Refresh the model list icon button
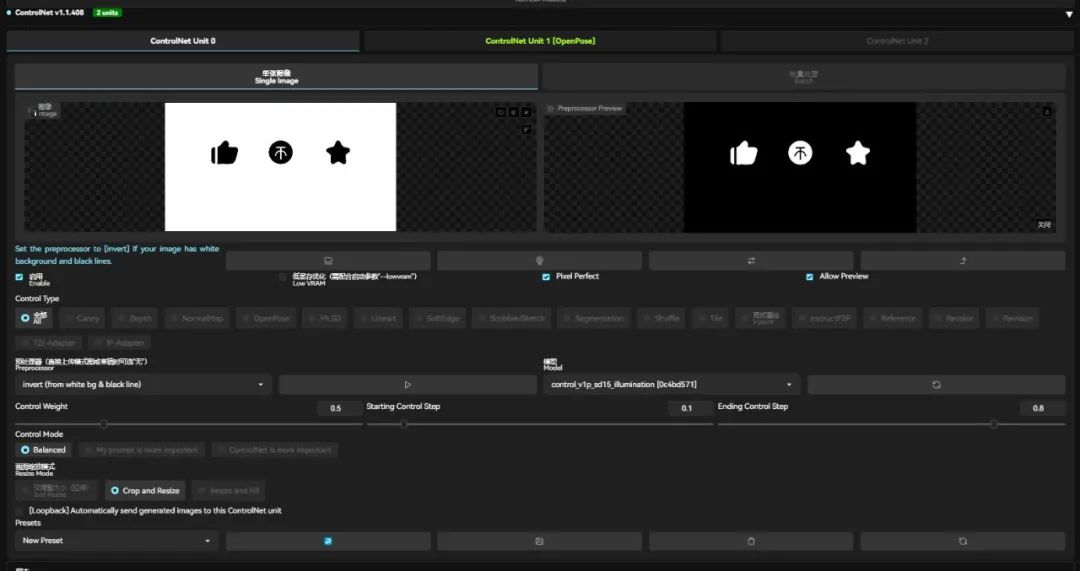 (x=936, y=384)
